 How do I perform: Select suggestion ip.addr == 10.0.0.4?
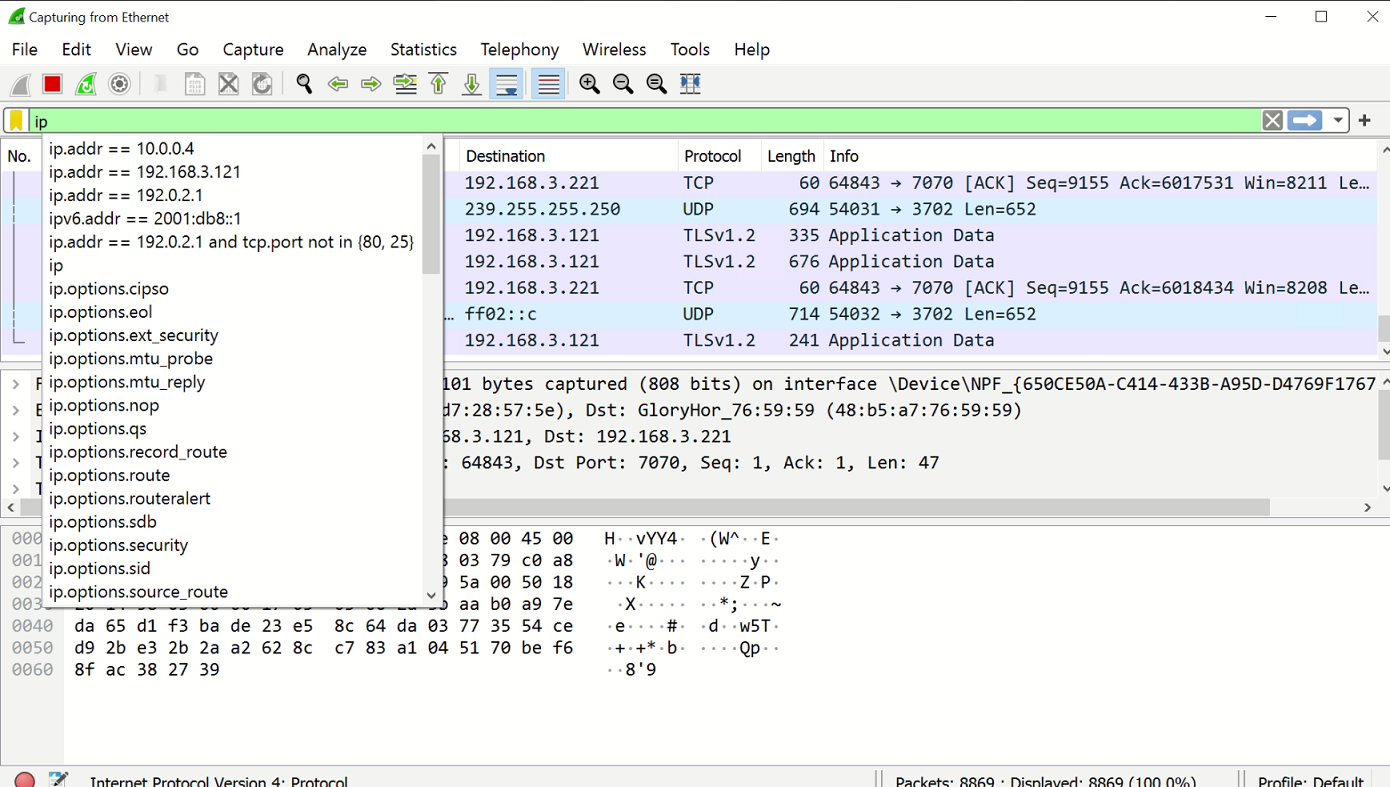(x=232, y=149)
